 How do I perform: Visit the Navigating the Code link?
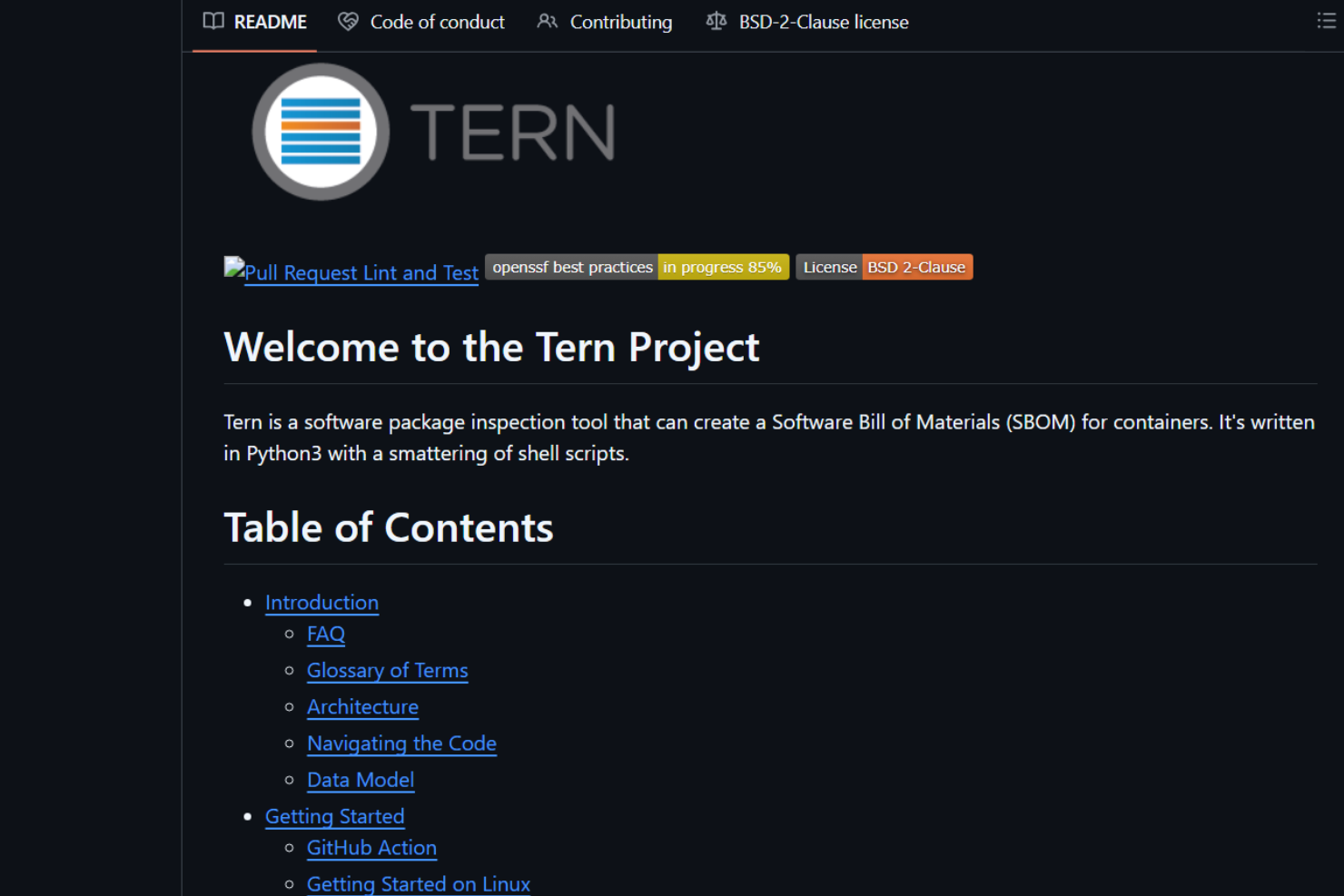pyautogui.click(x=401, y=743)
